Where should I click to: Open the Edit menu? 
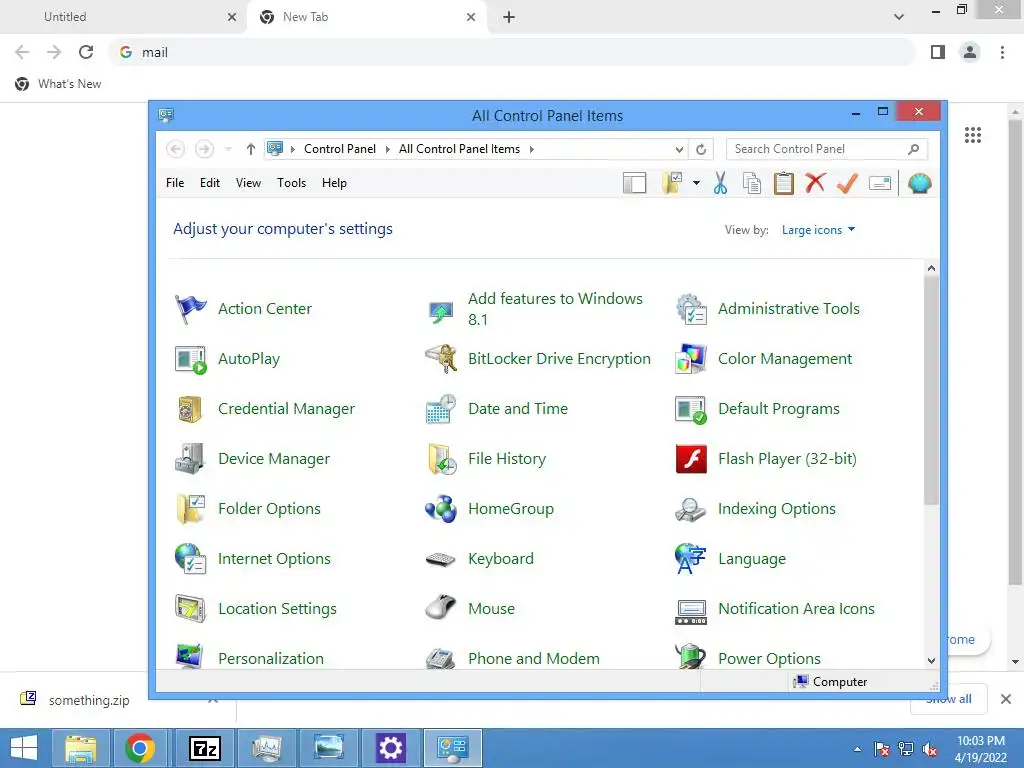pyautogui.click(x=210, y=184)
